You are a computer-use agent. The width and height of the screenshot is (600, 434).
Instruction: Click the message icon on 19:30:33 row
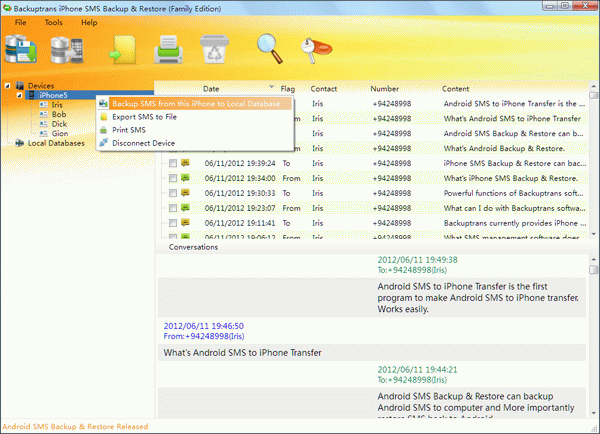click(x=185, y=193)
